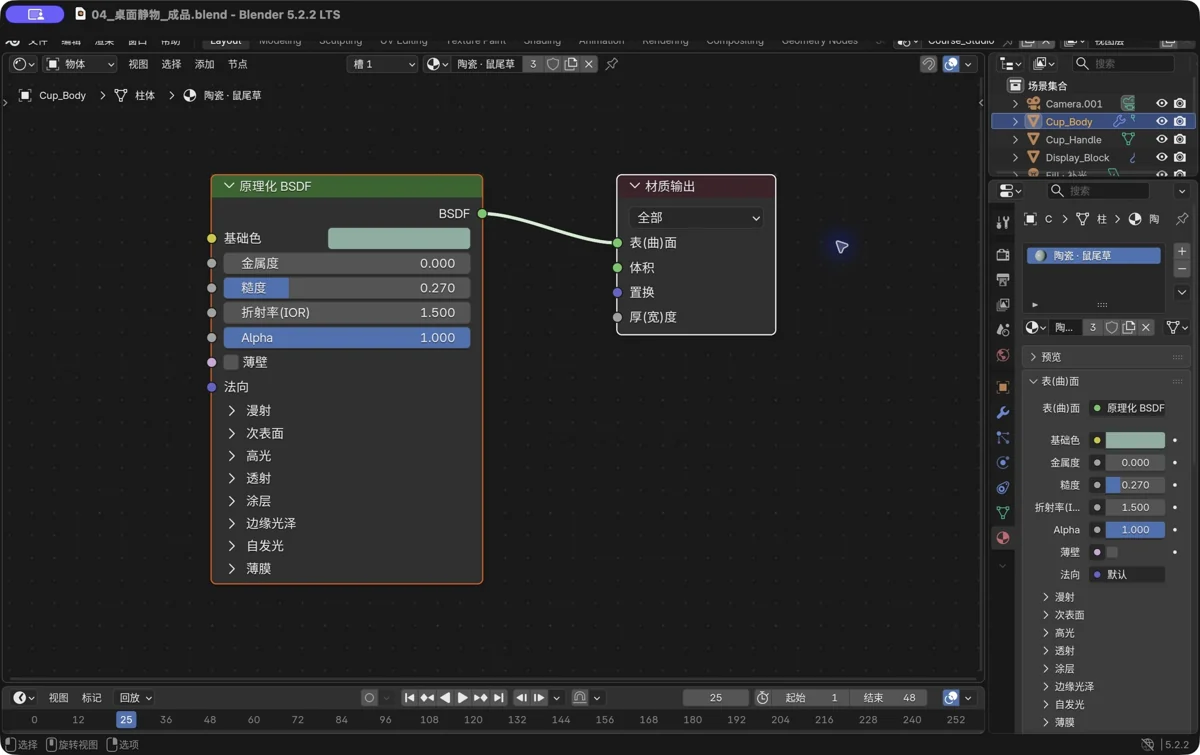Open 添加 menu in node editor
Viewport: 1200px width, 755px height.
pyautogui.click(x=205, y=64)
